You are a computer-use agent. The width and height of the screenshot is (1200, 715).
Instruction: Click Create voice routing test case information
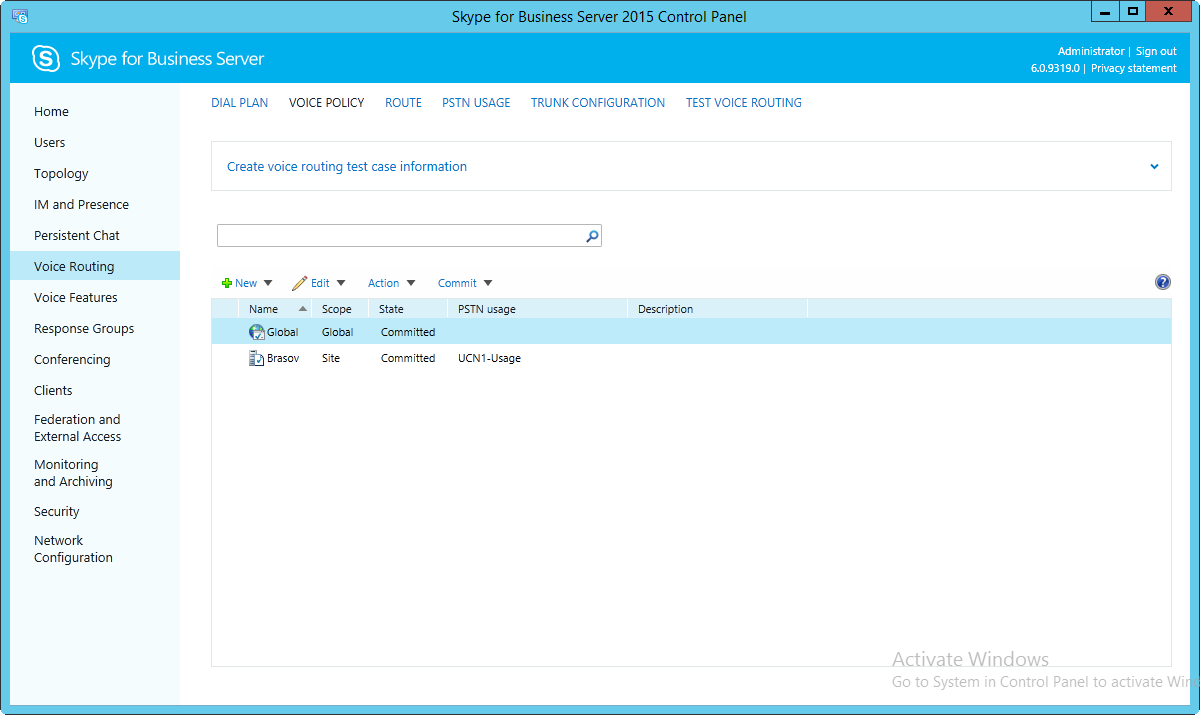click(x=347, y=167)
